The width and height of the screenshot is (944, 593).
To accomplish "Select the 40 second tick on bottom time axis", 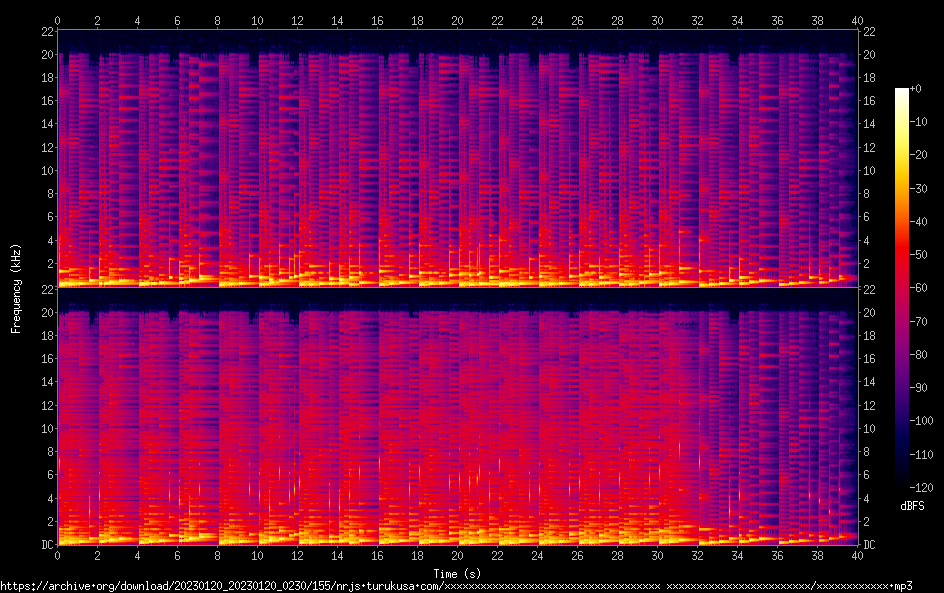I will click(x=857, y=555).
